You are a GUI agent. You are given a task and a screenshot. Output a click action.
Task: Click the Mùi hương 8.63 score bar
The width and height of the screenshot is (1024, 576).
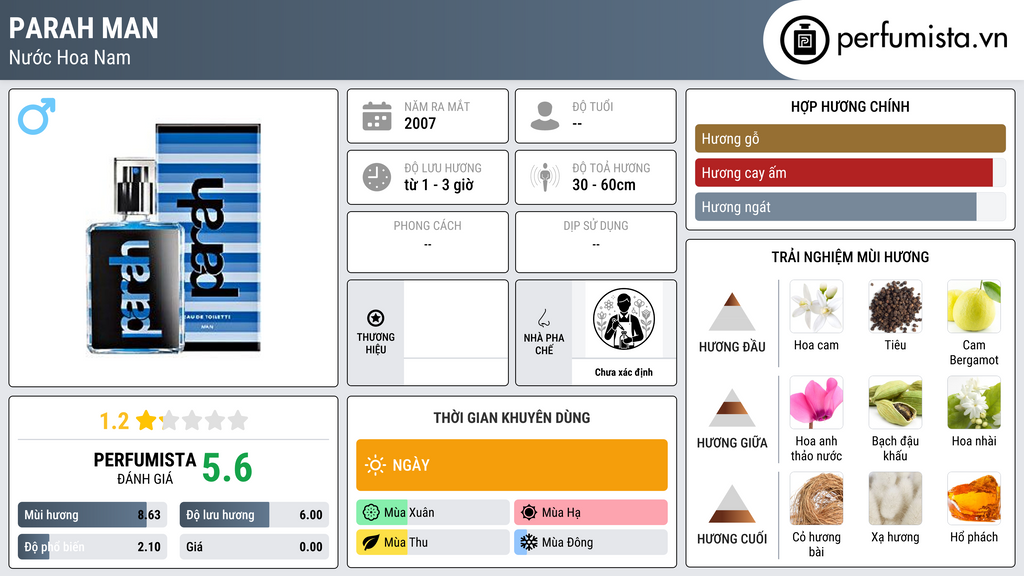coord(93,515)
